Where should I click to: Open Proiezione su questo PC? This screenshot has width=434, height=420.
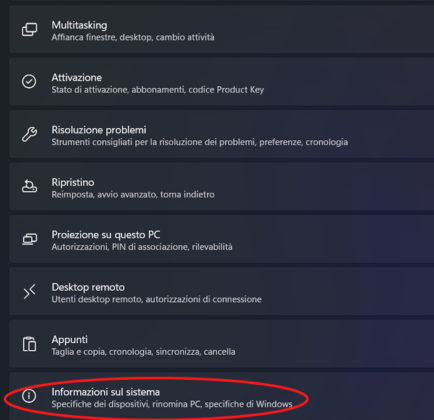222,239
